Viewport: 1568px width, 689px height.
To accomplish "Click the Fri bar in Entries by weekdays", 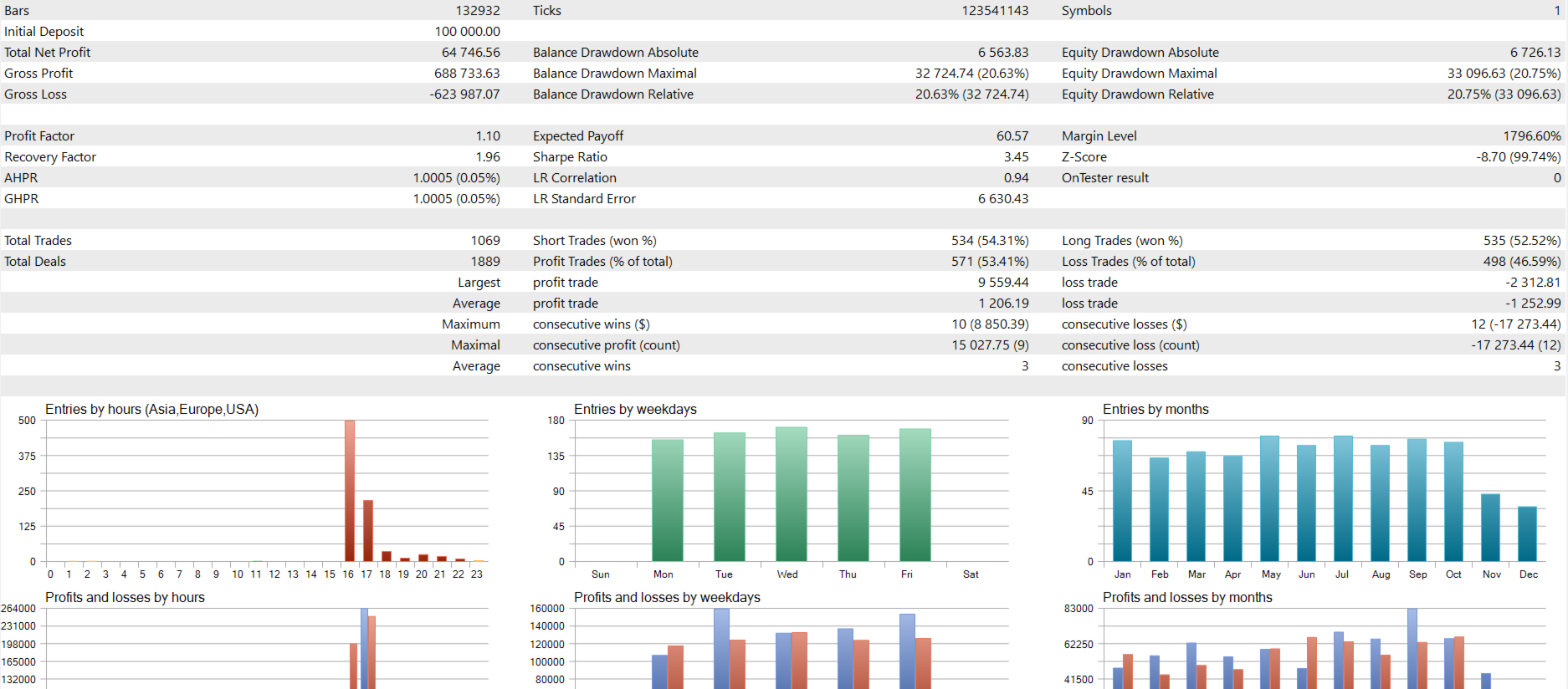I will pos(915,495).
